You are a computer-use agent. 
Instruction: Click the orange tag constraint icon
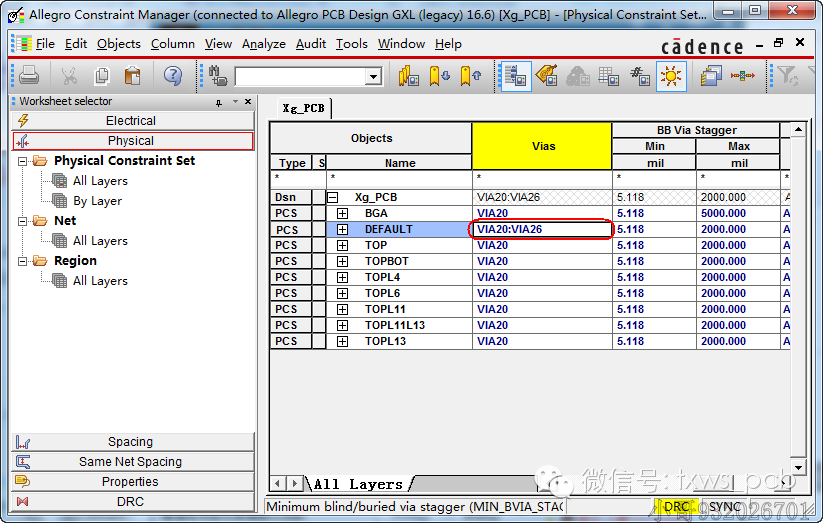pos(547,76)
